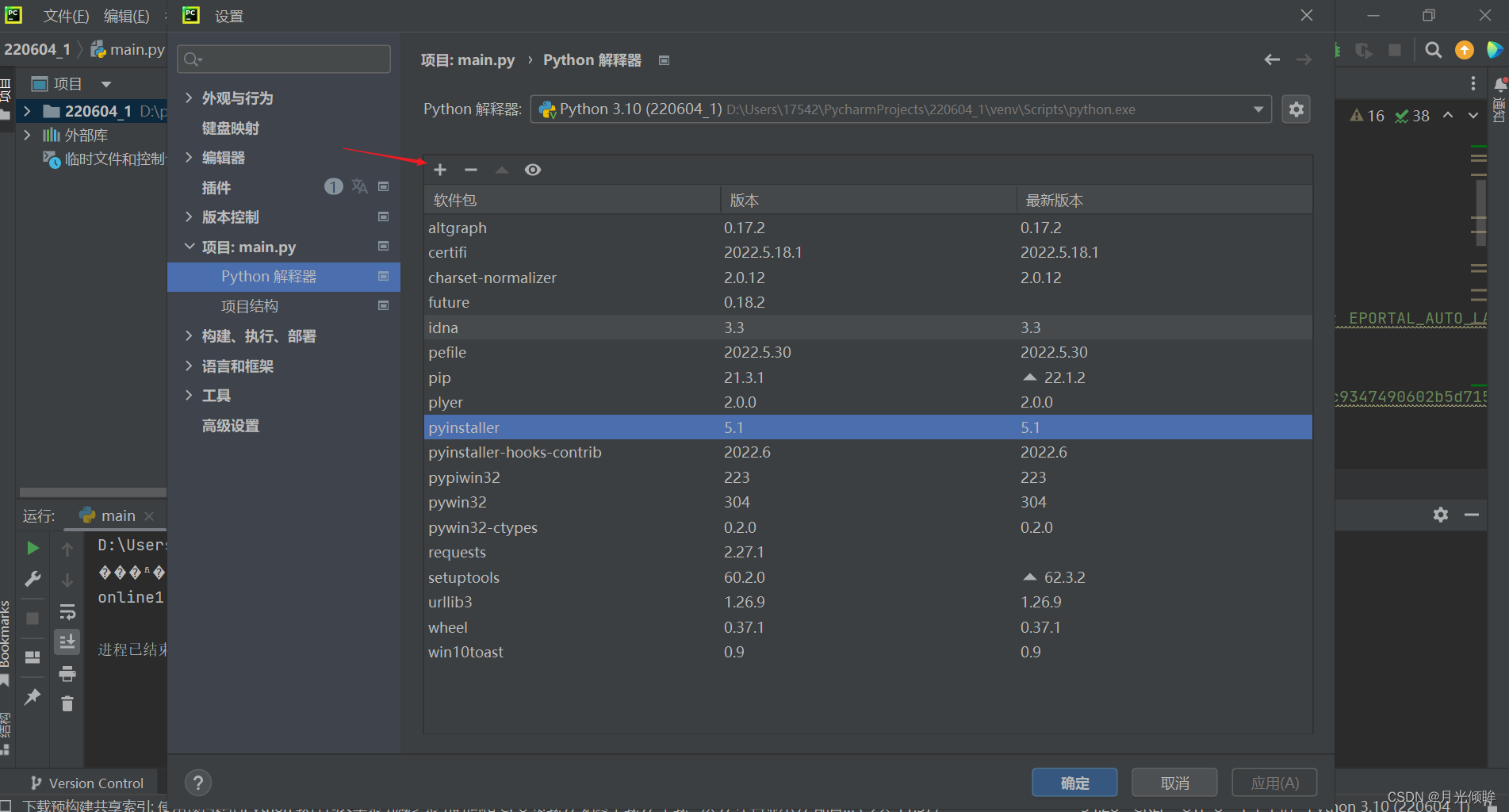Open the 键盘映射 settings page
Screen dimensions: 1509x812
(x=231, y=128)
